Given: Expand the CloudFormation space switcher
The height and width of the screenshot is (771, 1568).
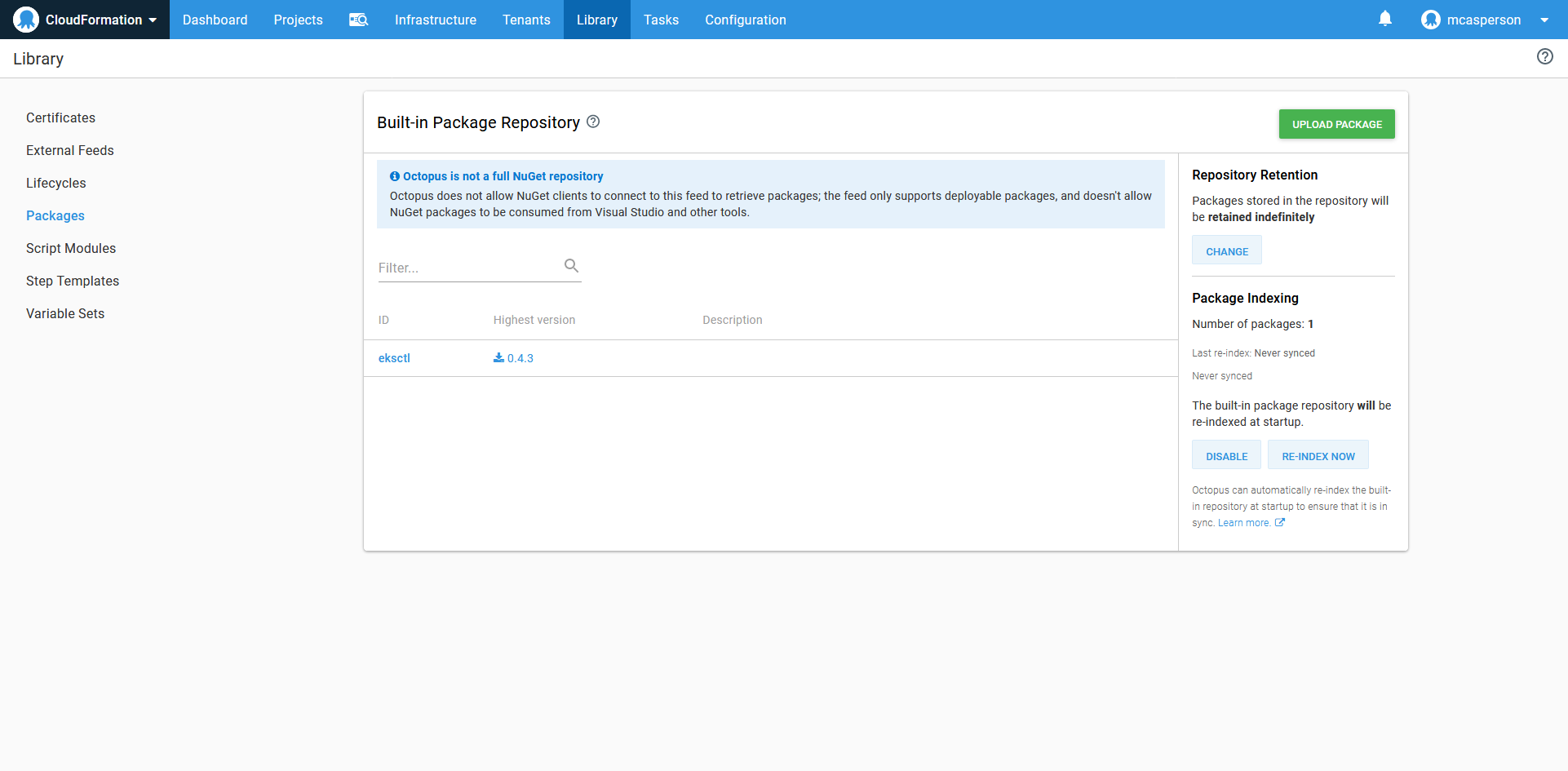Looking at the screenshot, I should [153, 20].
